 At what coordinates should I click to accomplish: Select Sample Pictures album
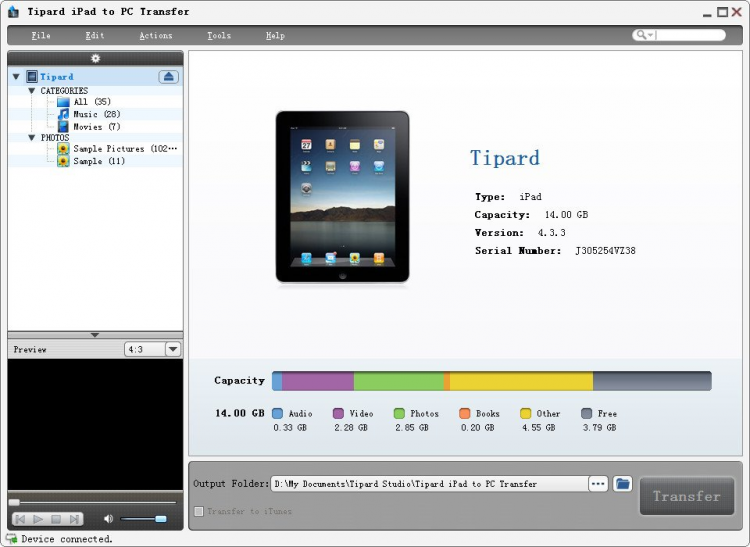coord(125,149)
